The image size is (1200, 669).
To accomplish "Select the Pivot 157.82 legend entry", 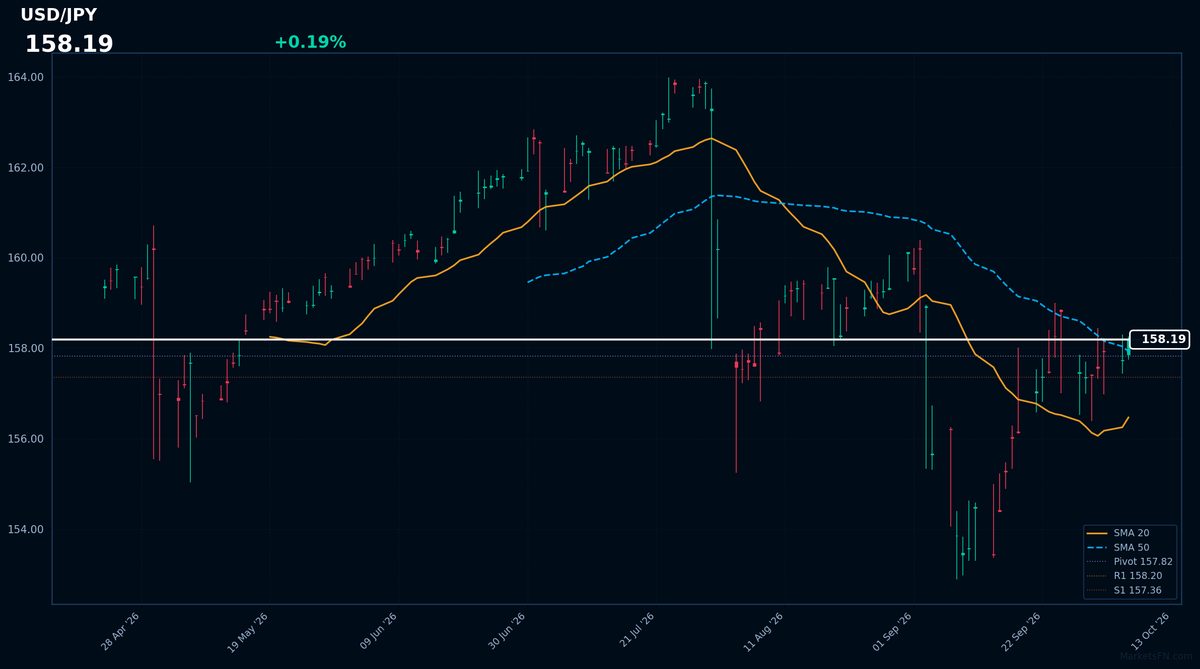I will [x=1130, y=562].
